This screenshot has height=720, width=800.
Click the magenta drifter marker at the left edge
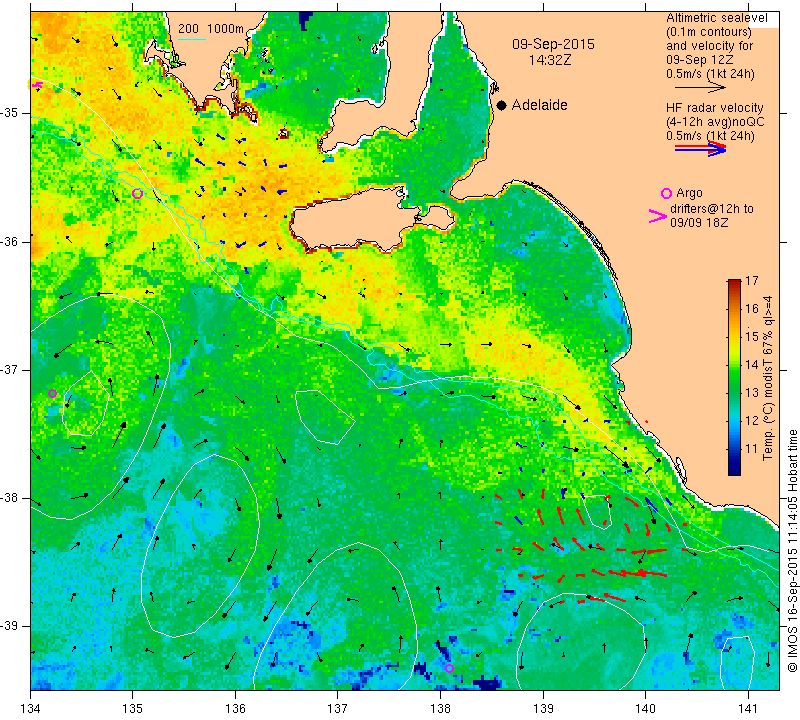pos(36,85)
